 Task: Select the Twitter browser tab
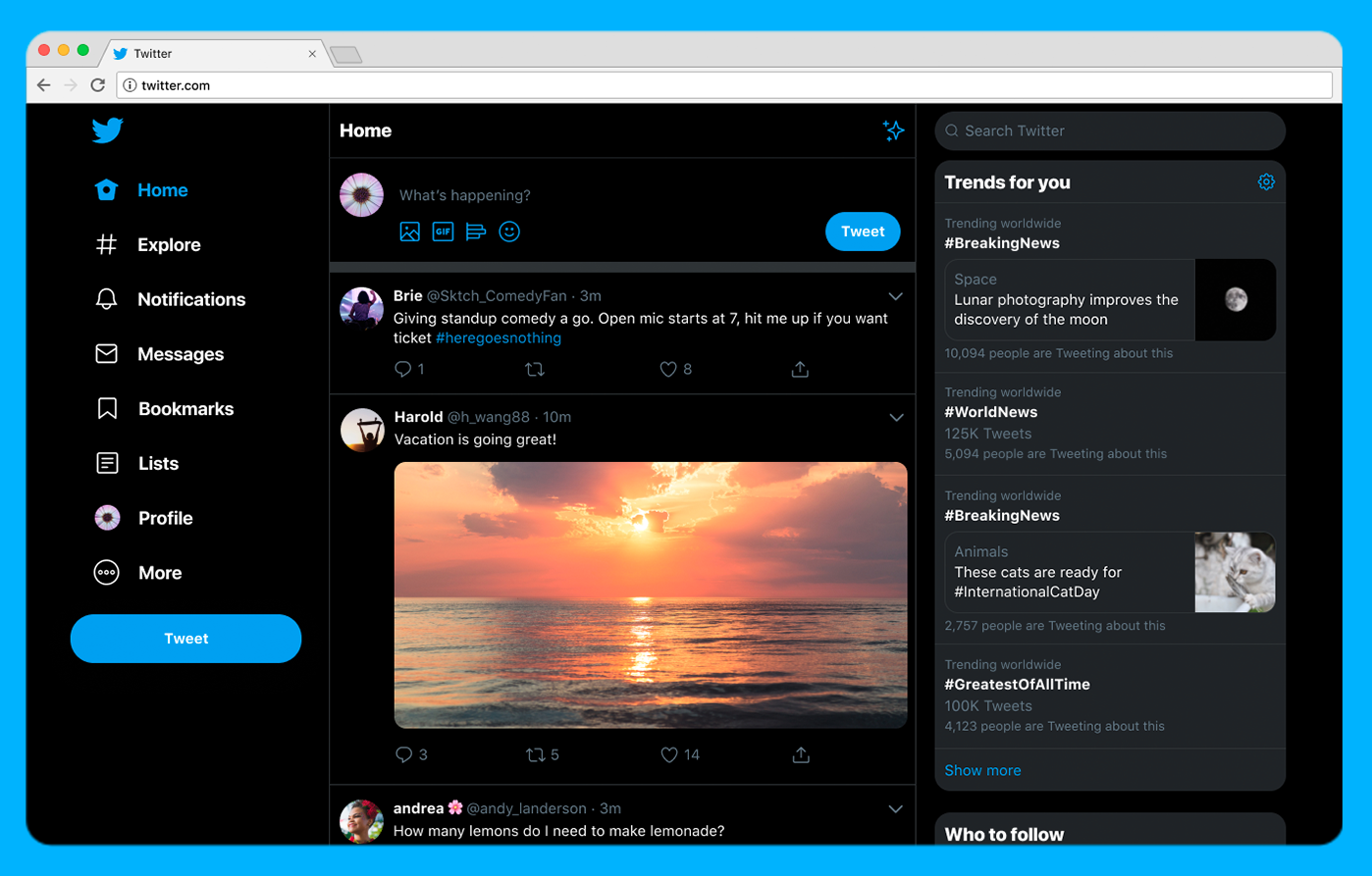214,54
